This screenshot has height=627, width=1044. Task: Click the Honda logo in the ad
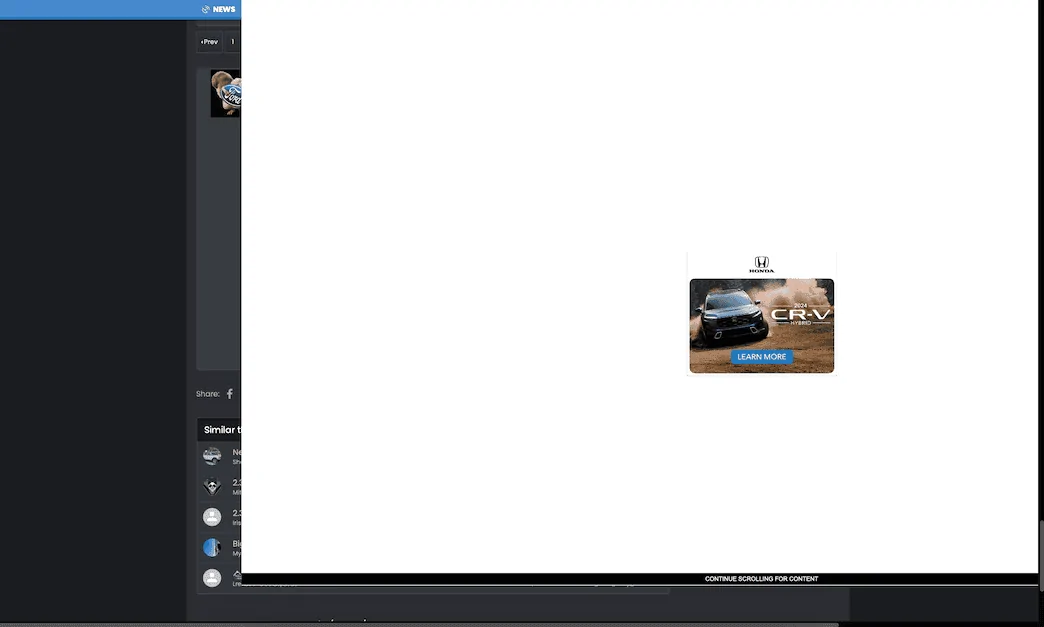click(762, 264)
